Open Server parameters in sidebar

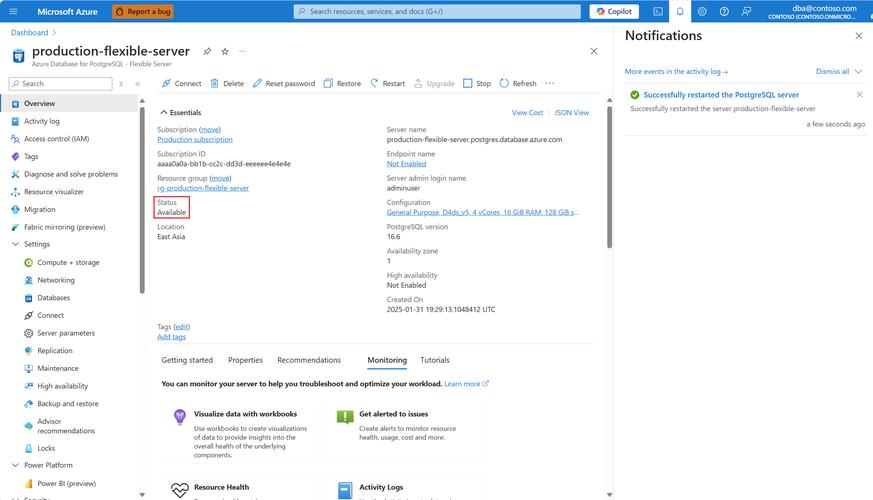coord(66,333)
